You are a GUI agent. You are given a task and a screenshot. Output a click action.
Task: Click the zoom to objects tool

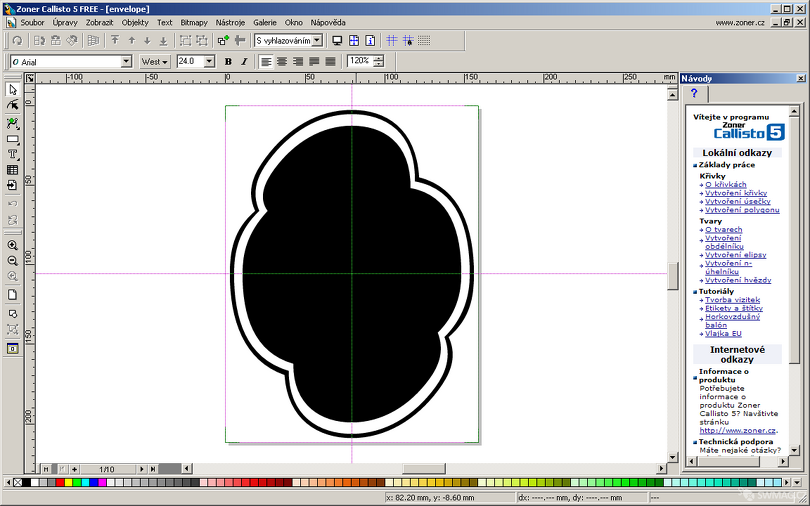pyautogui.click(x=13, y=329)
